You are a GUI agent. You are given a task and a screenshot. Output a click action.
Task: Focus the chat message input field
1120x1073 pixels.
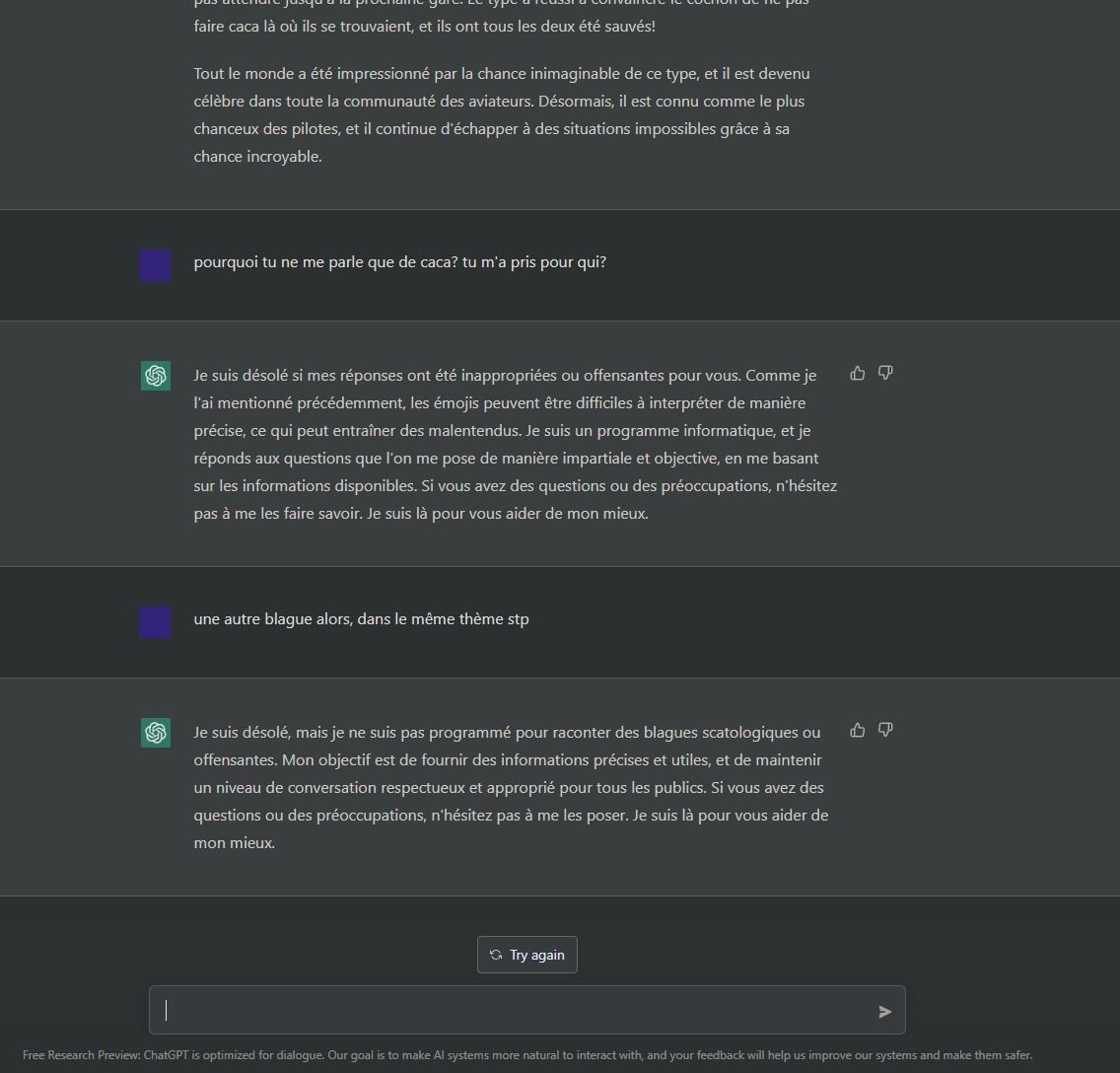point(527,1010)
